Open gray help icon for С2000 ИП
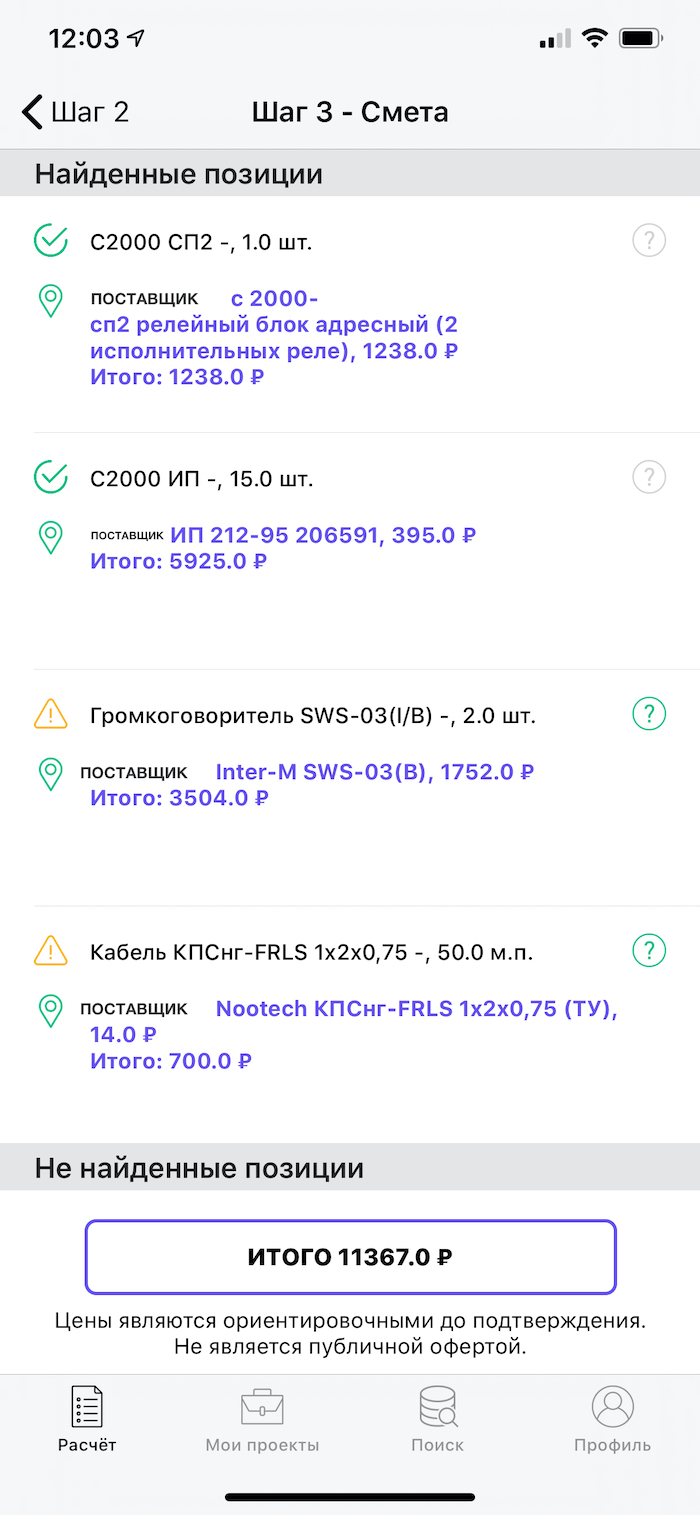Viewport: 700px width, 1515px height. [x=649, y=477]
